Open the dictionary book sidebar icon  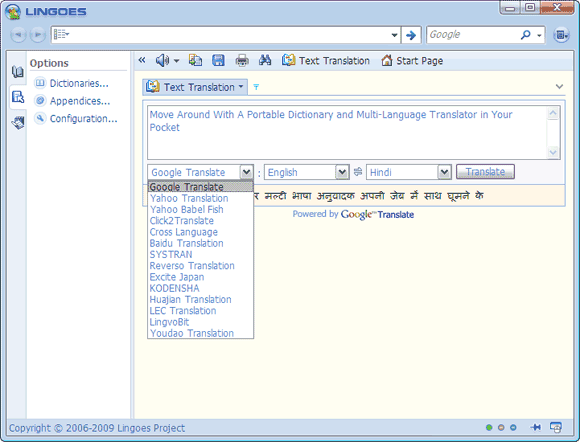click(x=17, y=72)
